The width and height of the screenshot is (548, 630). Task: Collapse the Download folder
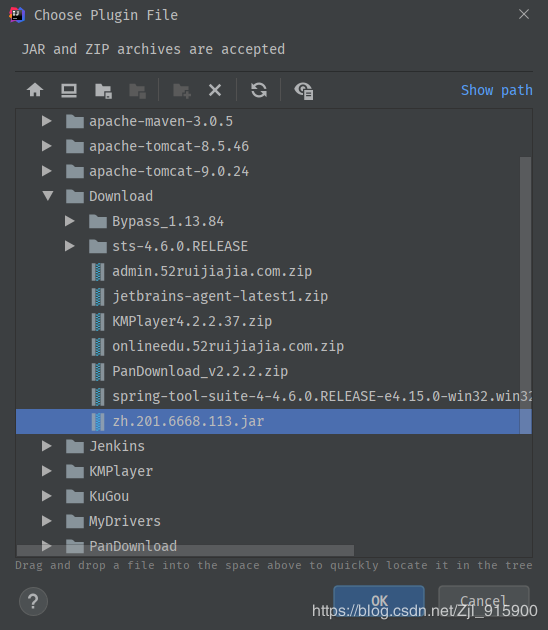[x=48, y=196]
